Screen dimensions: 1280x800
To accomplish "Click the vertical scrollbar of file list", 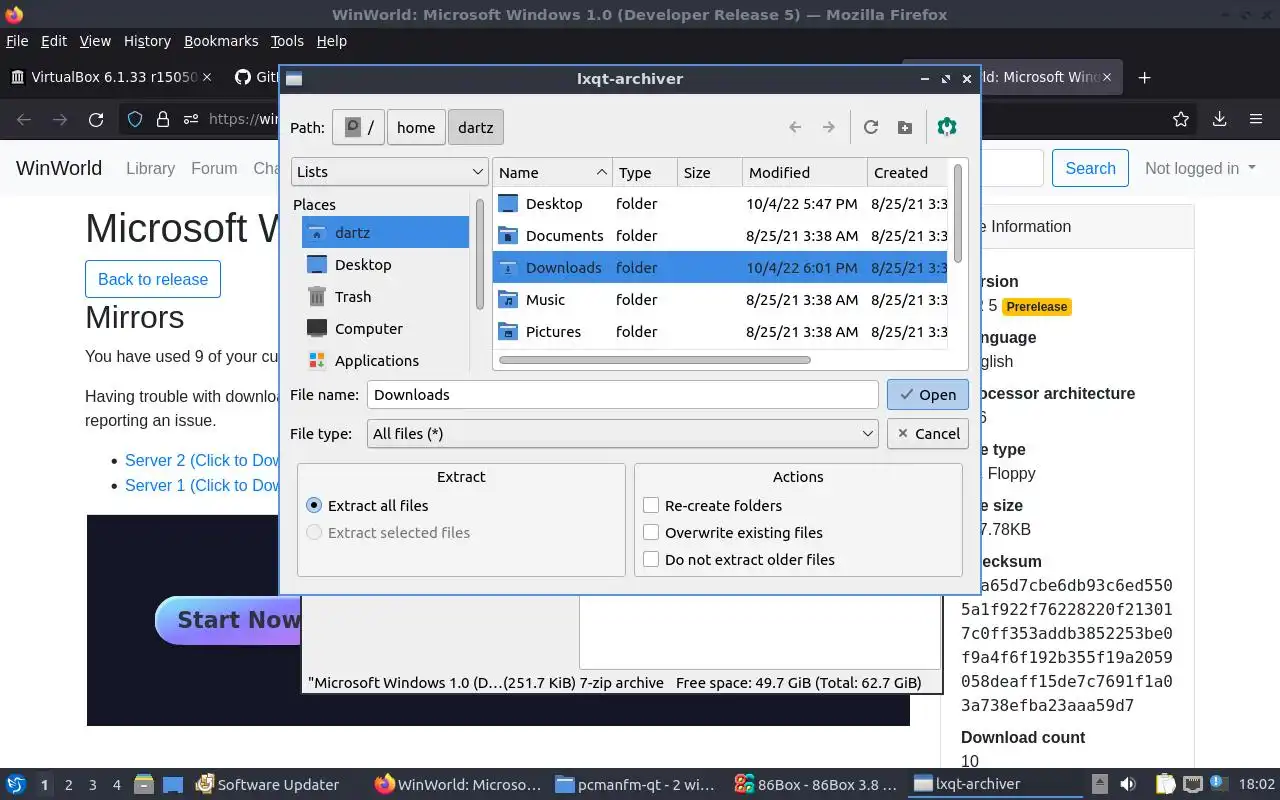I will (x=958, y=212).
